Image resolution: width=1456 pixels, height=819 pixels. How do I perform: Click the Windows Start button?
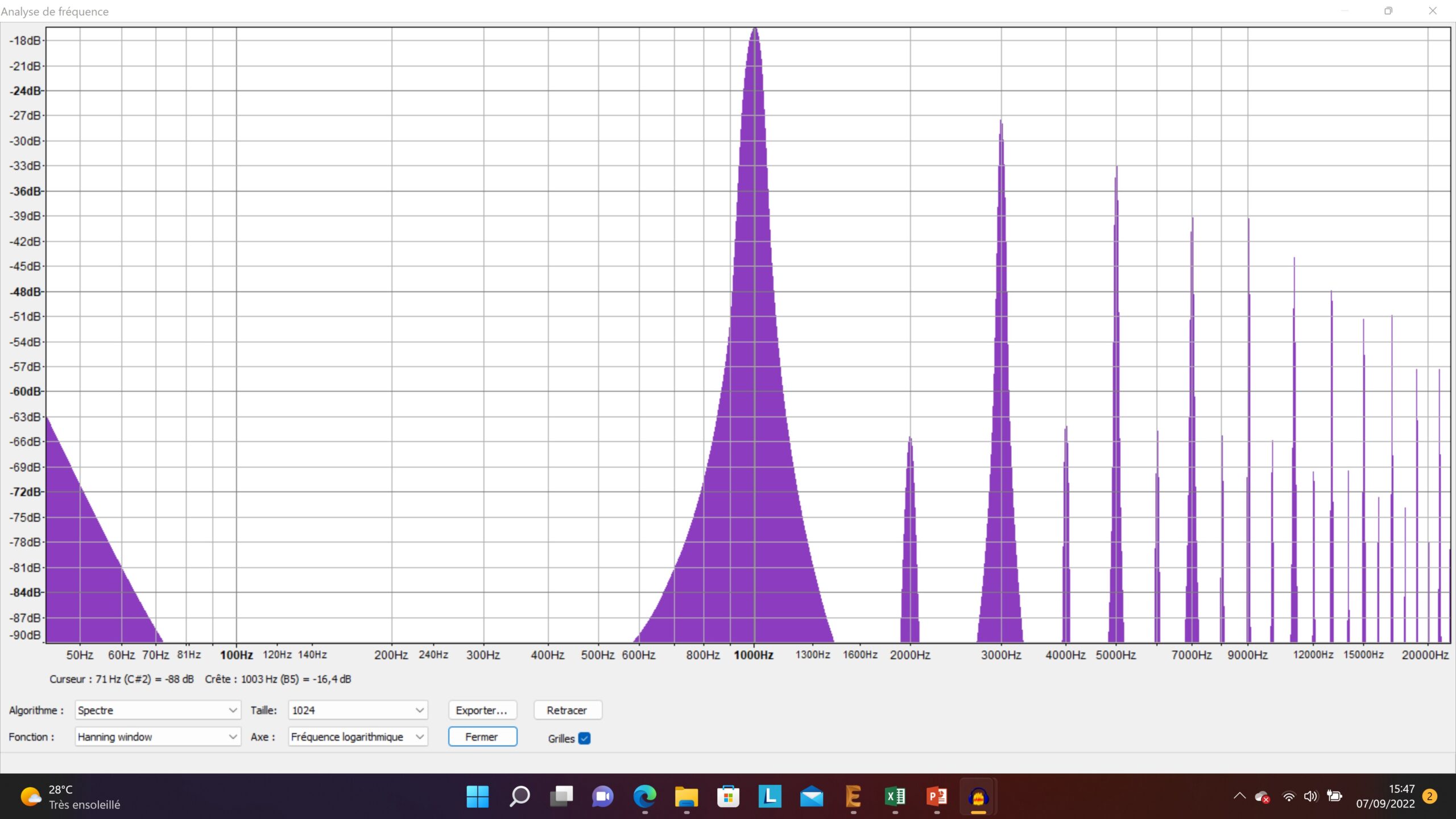point(477,796)
